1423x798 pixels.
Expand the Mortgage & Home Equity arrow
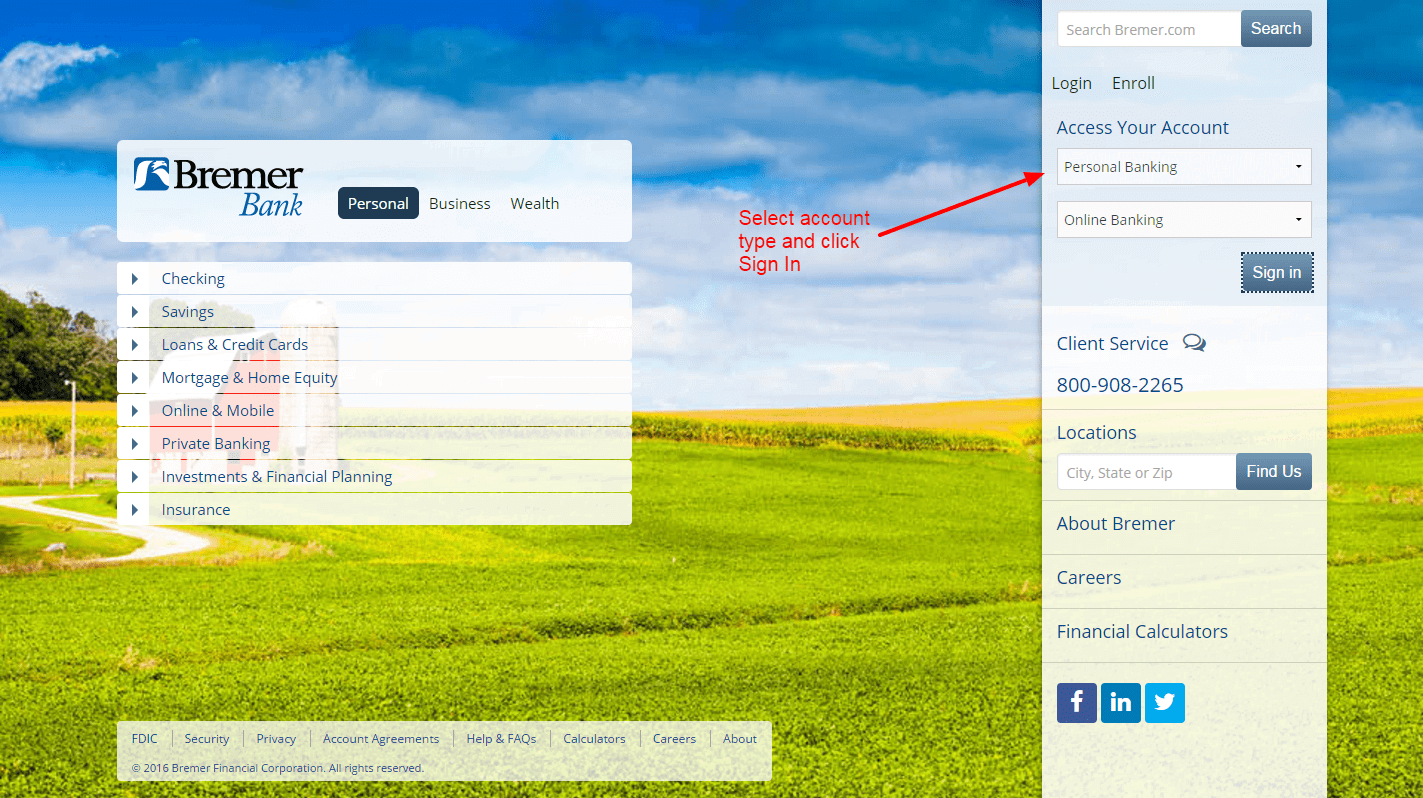click(x=135, y=378)
